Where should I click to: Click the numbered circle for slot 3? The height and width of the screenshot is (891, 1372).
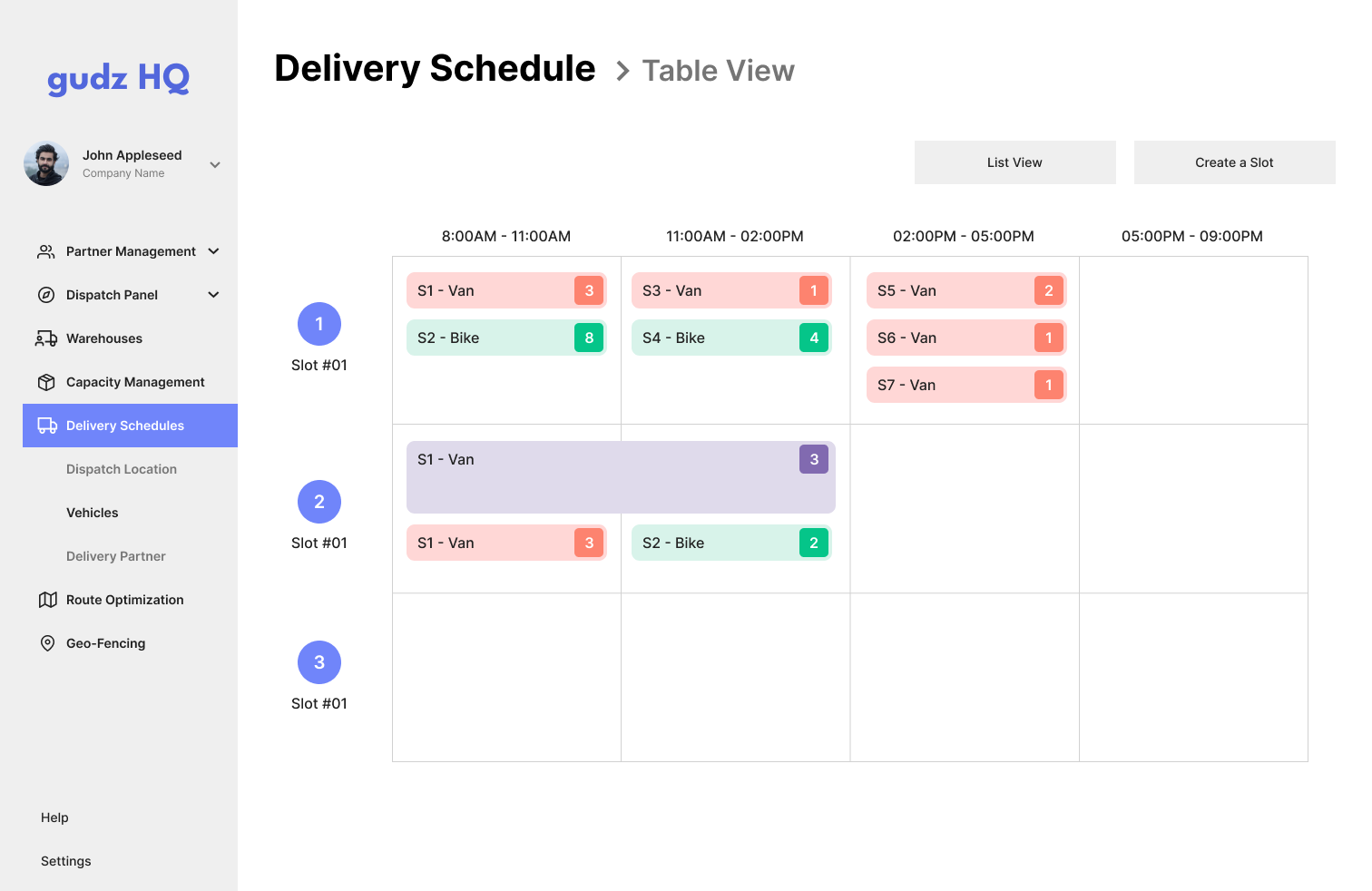319,662
